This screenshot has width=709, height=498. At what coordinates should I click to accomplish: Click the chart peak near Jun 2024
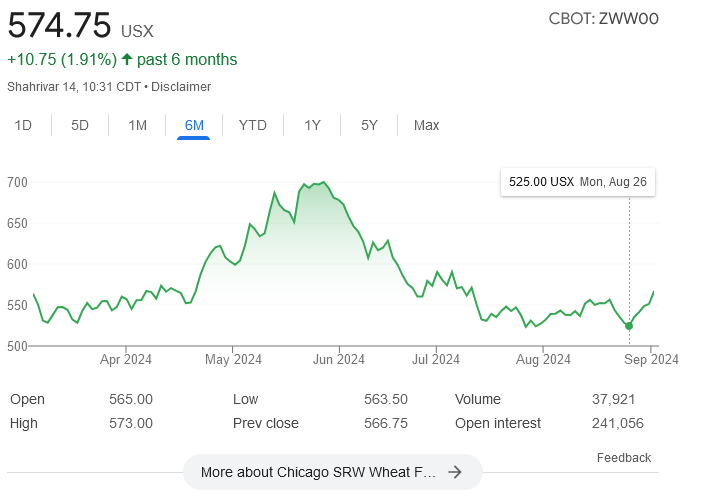[322, 183]
